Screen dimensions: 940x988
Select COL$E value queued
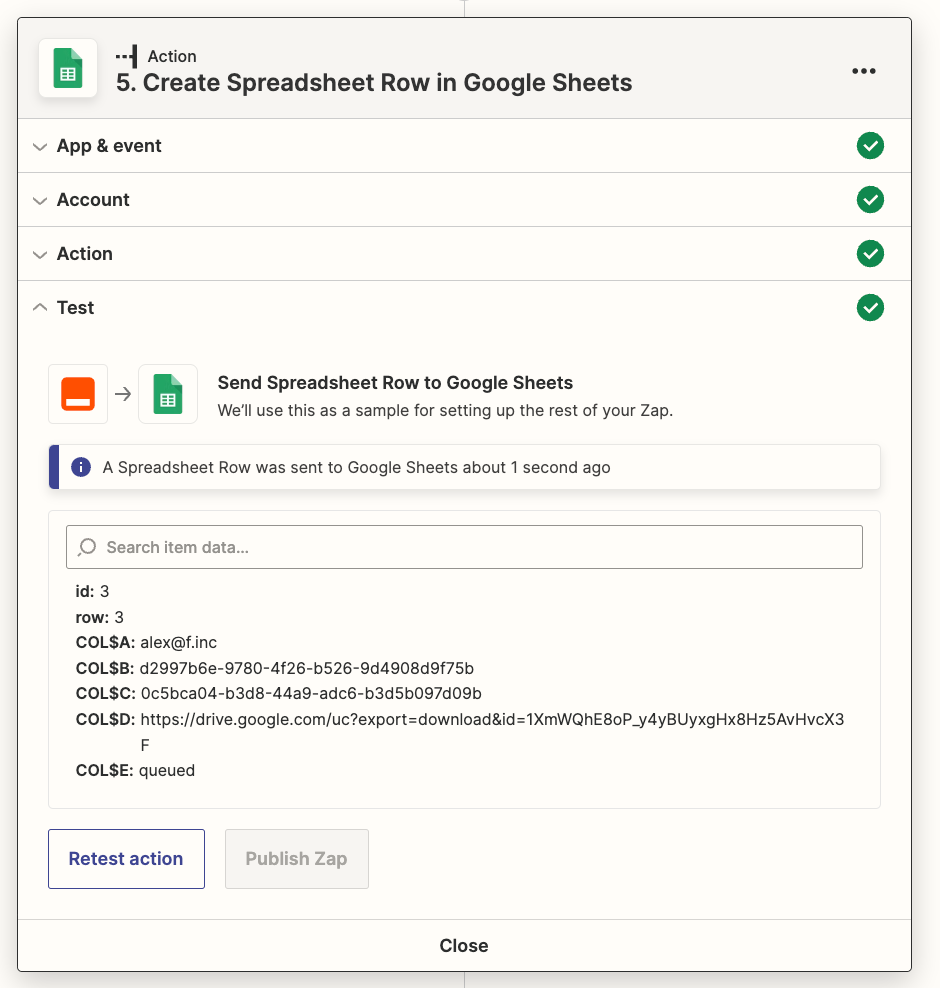pos(167,771)
